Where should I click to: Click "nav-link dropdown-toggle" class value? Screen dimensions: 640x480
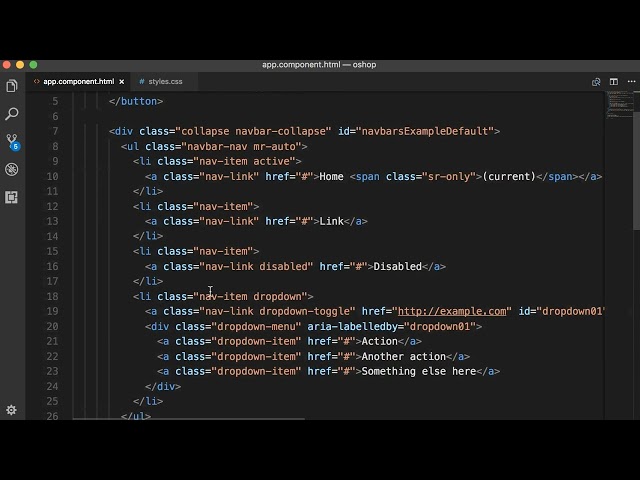(x=277, y=311)
